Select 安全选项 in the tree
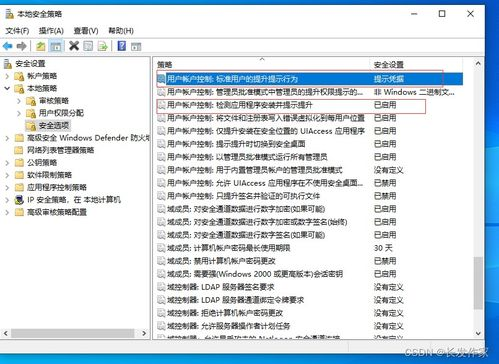This screenshot has width=499, height=364. [x=54, y=126]
